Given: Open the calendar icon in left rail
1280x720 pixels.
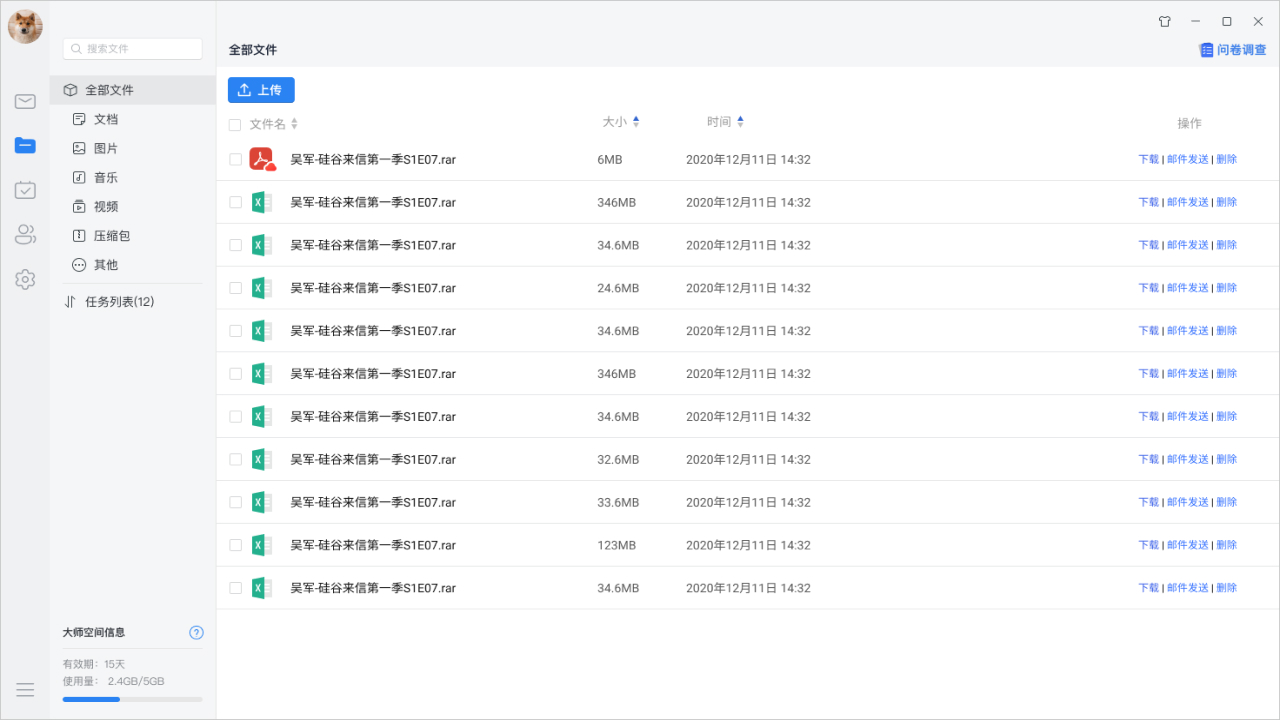Looking at the screenshot, I should (x=25, y=190).
